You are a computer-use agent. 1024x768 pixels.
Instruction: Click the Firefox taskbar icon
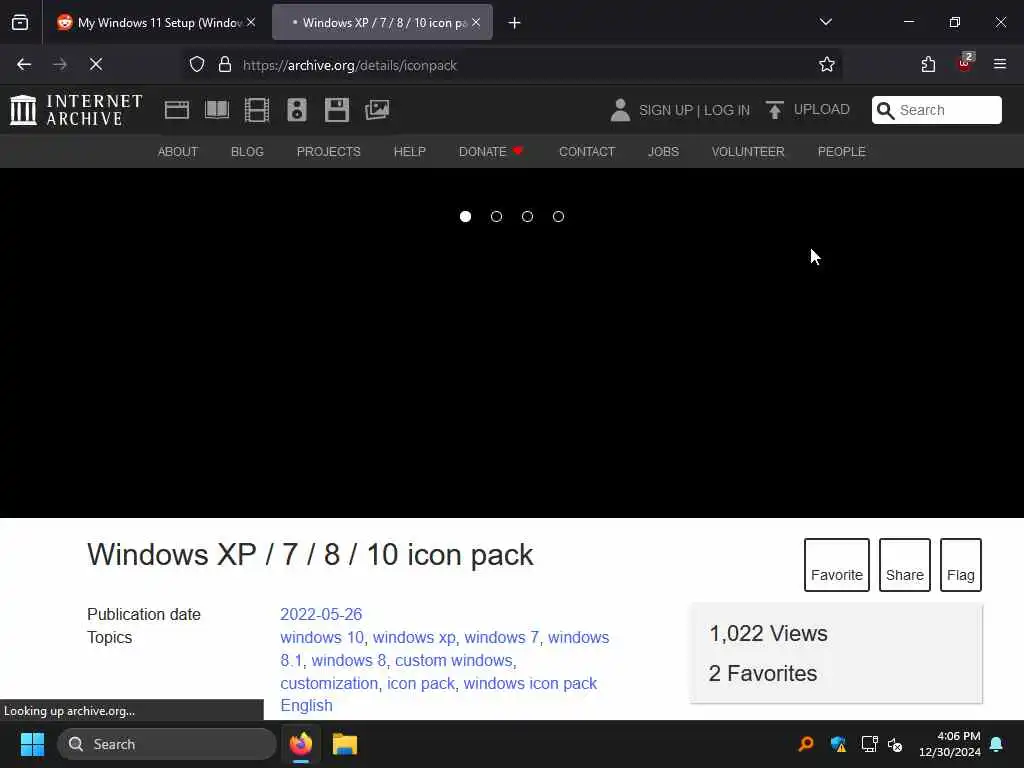coord(301,744)
